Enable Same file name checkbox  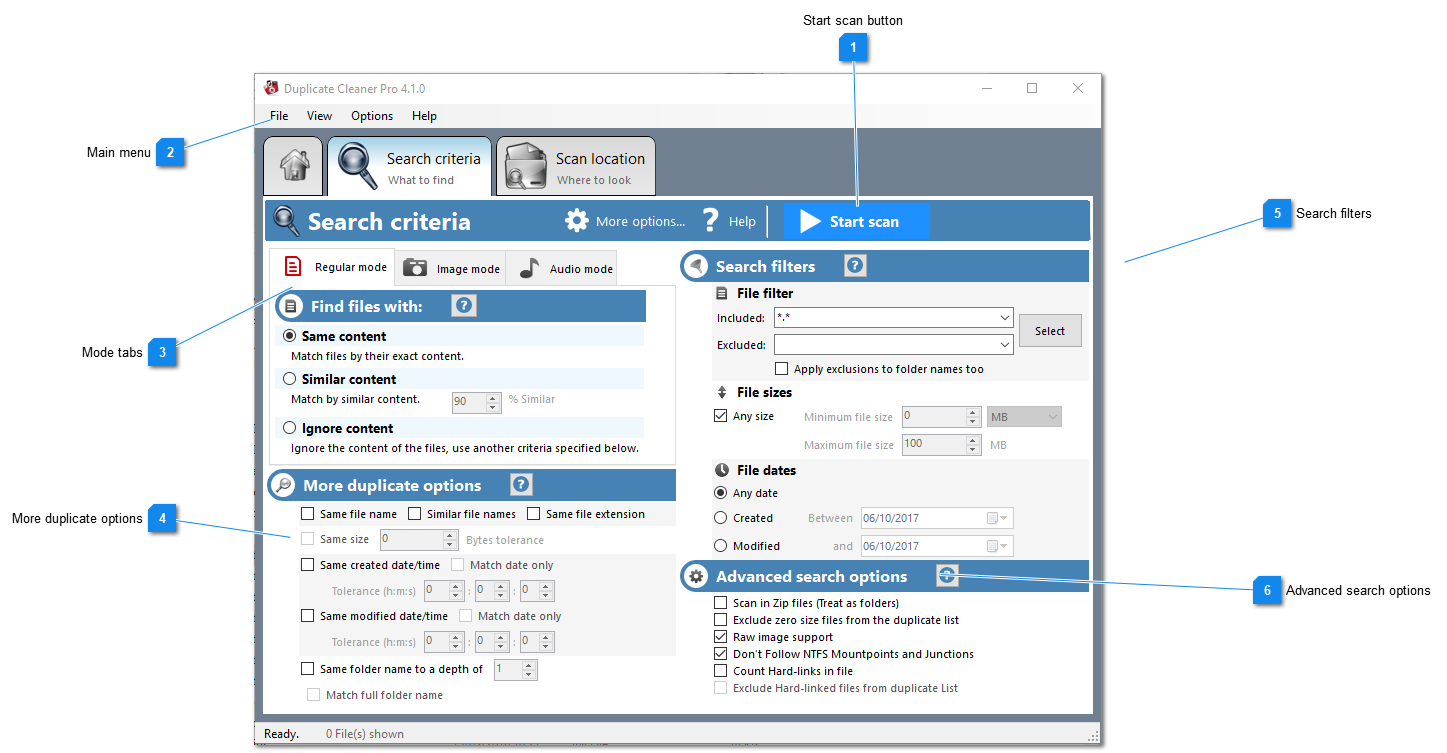(x=308, y=514)
